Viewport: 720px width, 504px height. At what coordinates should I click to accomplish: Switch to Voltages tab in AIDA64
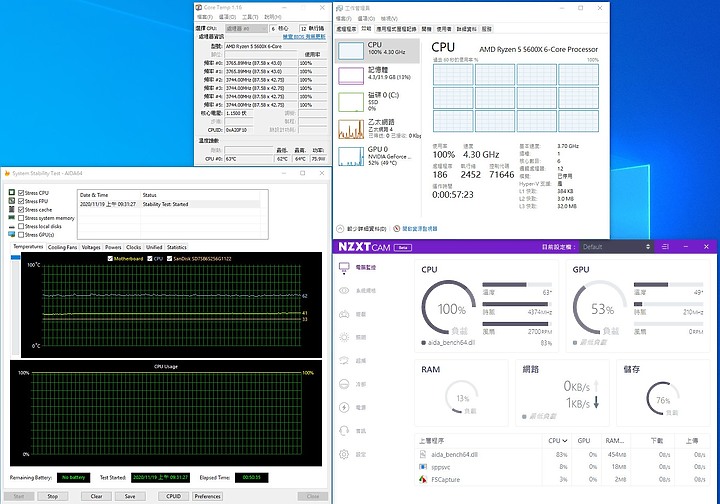tap(91, 247)
